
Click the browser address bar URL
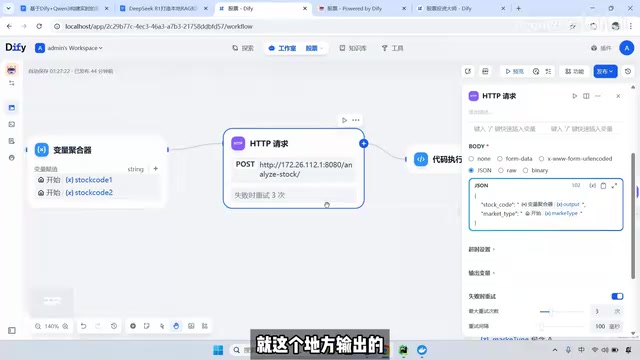point(159,26)
